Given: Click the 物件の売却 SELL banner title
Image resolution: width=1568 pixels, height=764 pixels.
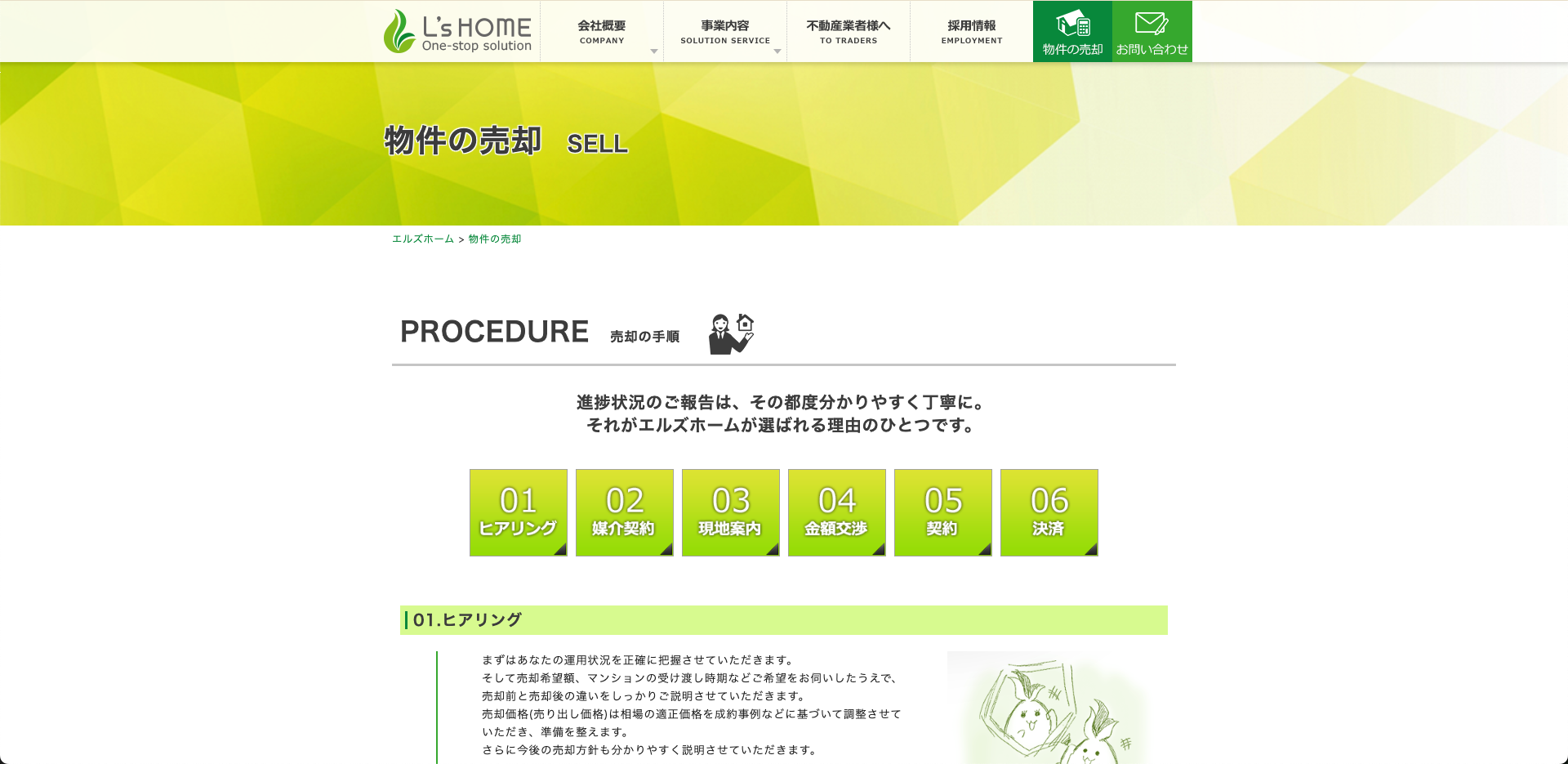Looking at the screenshot, I should click(x=506, y=141).
